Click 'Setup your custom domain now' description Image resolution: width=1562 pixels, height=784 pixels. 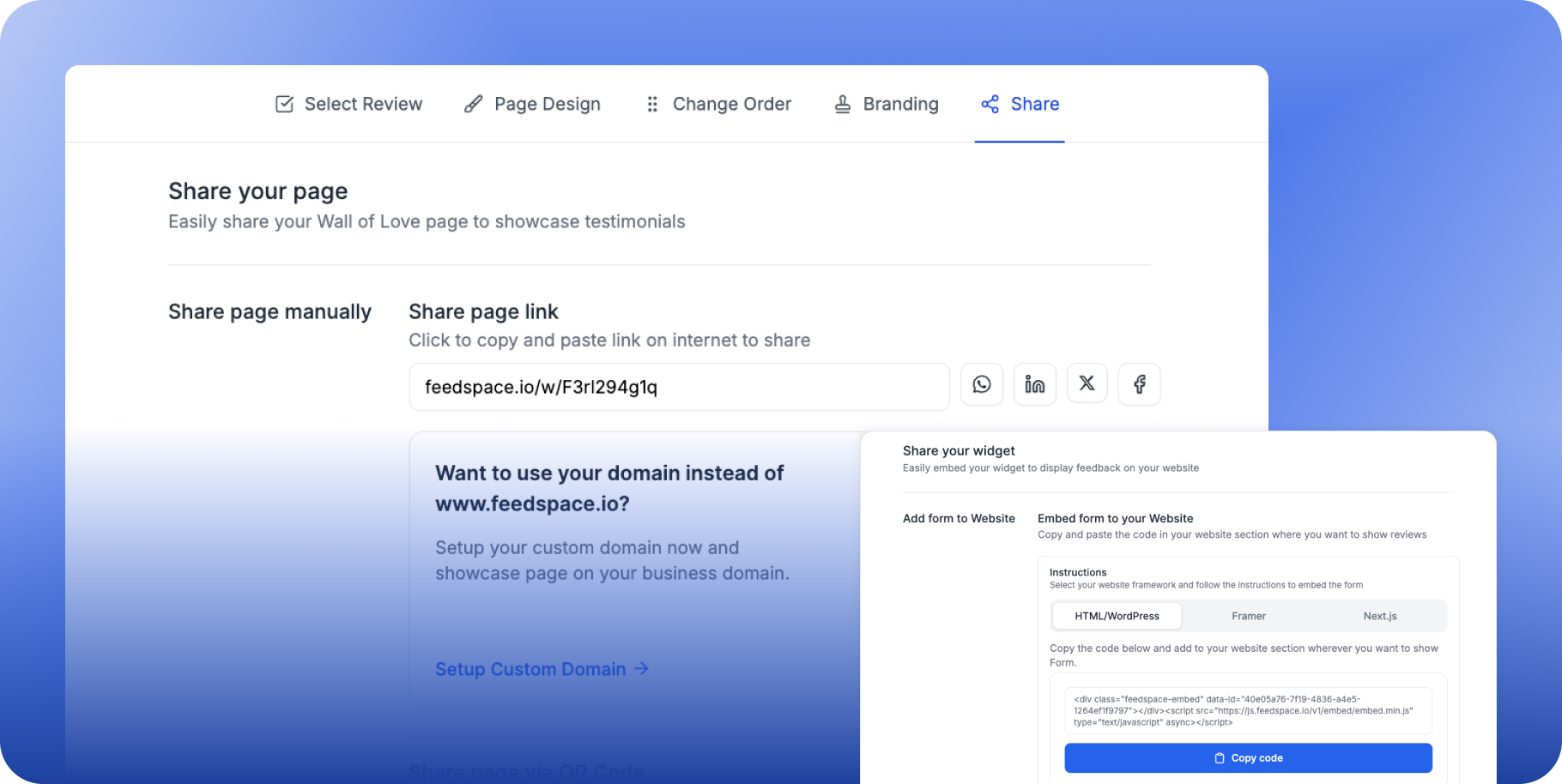612,560
